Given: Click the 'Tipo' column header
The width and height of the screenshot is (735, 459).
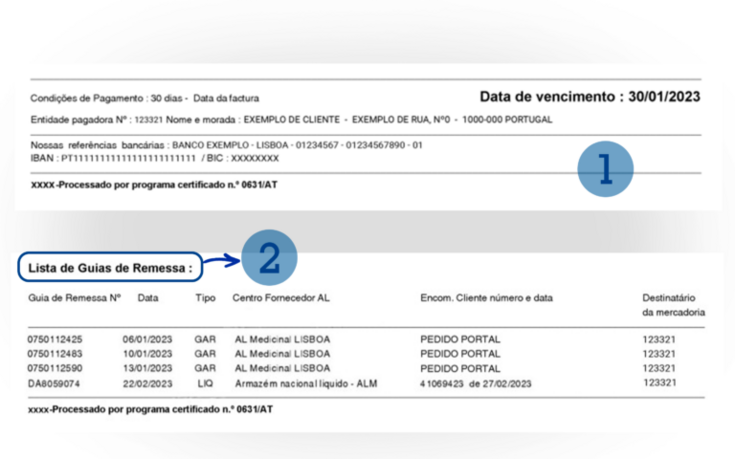Looking at the screenshot, I should click(205, 298).
